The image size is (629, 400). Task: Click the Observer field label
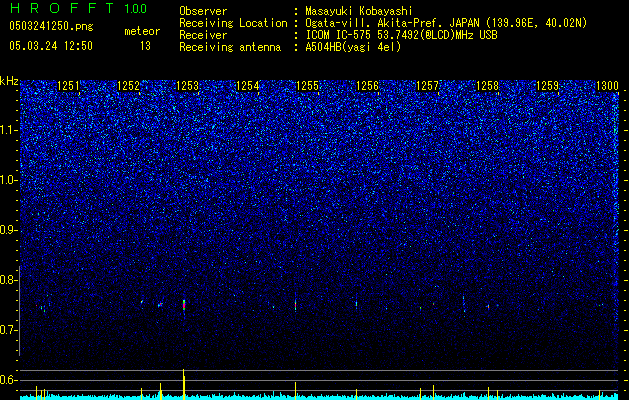(203, 11)
